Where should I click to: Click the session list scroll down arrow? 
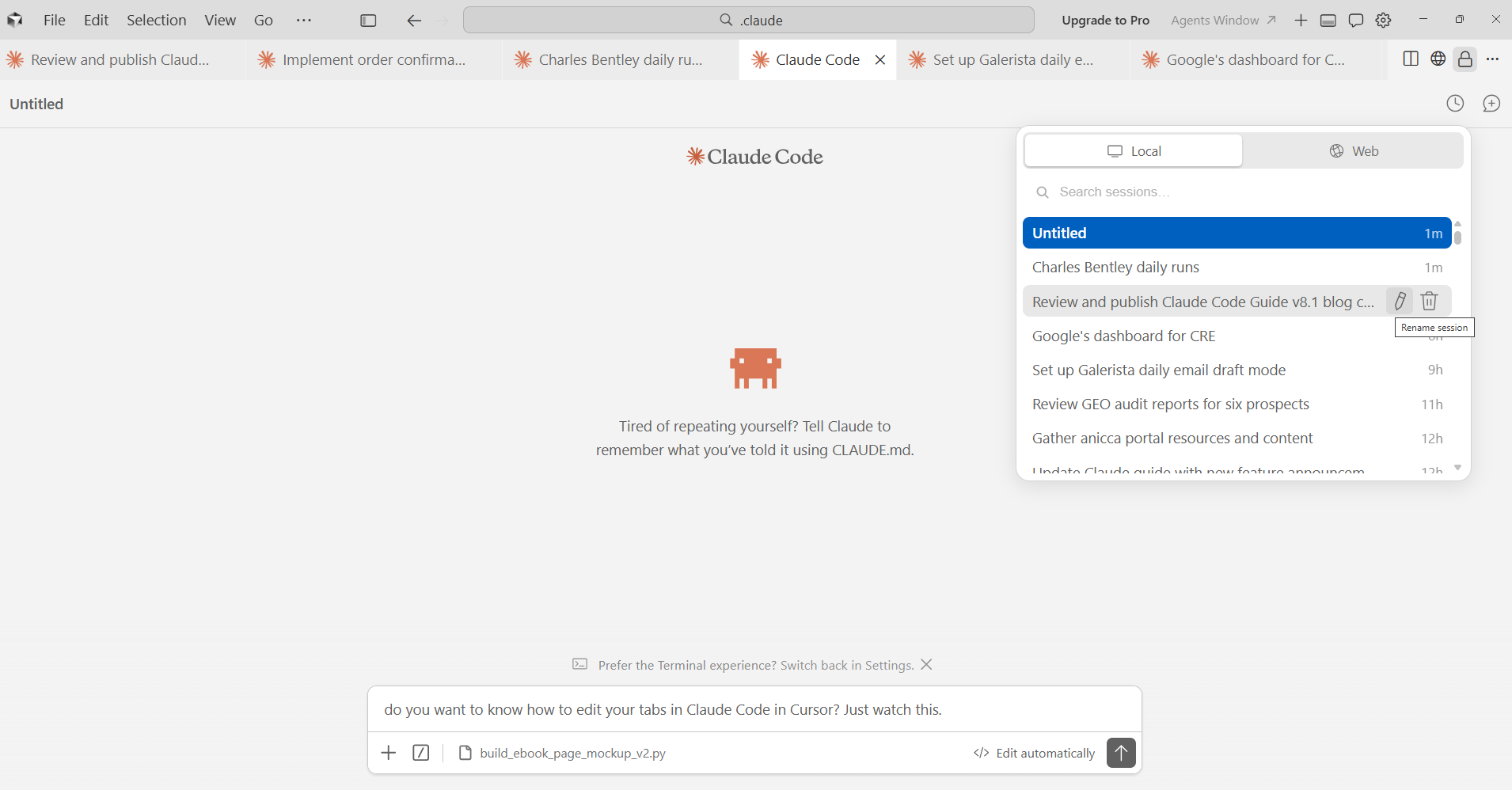[x=1457, y=468]
